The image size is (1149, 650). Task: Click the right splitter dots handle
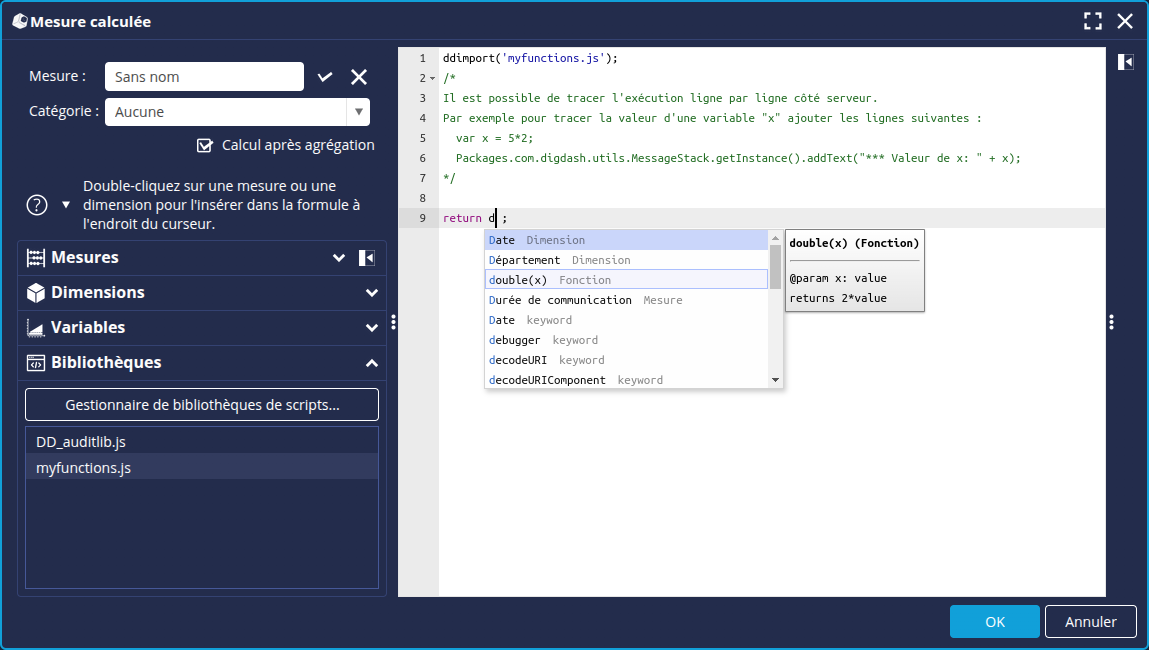(1112, 322)
